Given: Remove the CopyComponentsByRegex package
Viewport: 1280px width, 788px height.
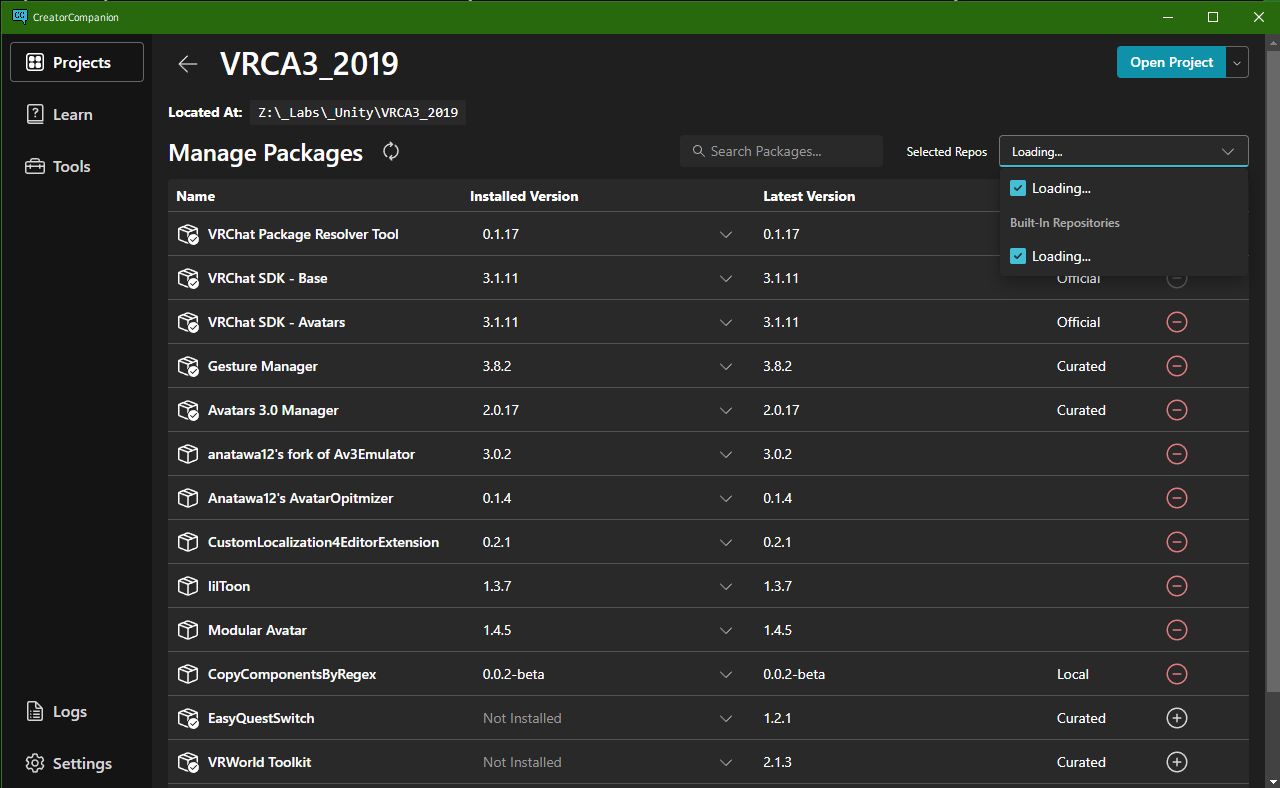Looking at the screenshot, I should click(1177, 674).
